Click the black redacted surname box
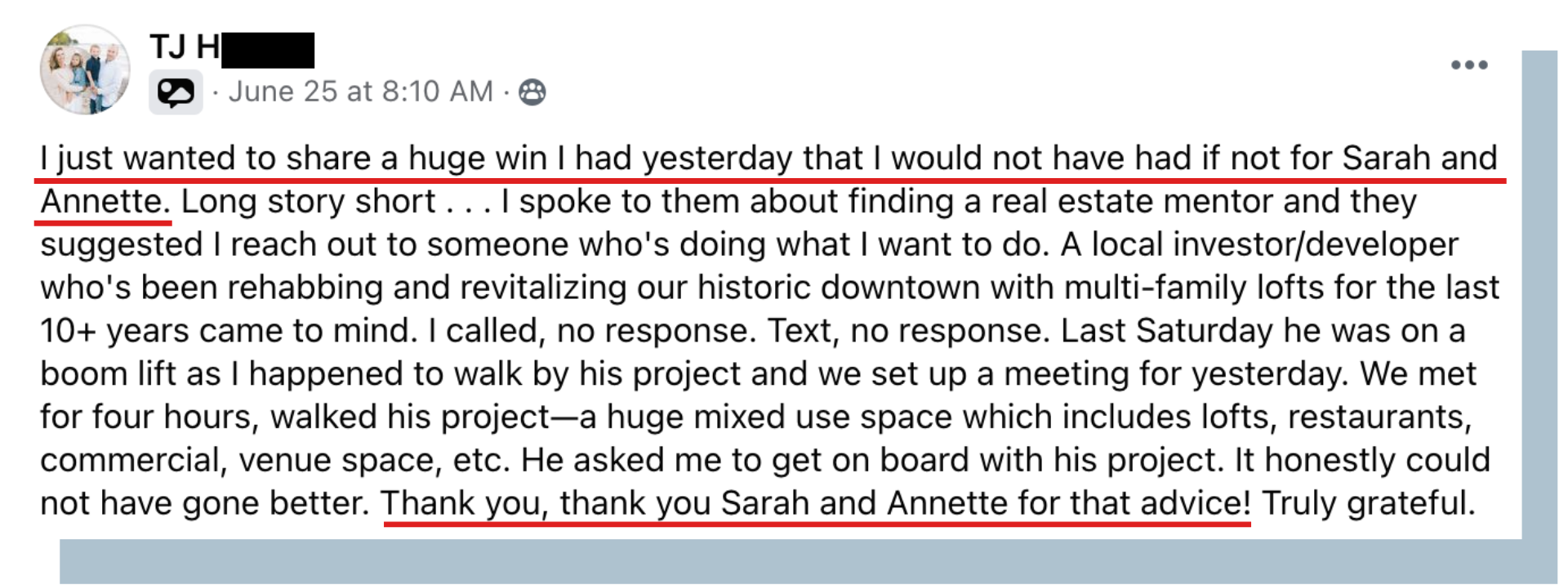 [x=268, y=50]
